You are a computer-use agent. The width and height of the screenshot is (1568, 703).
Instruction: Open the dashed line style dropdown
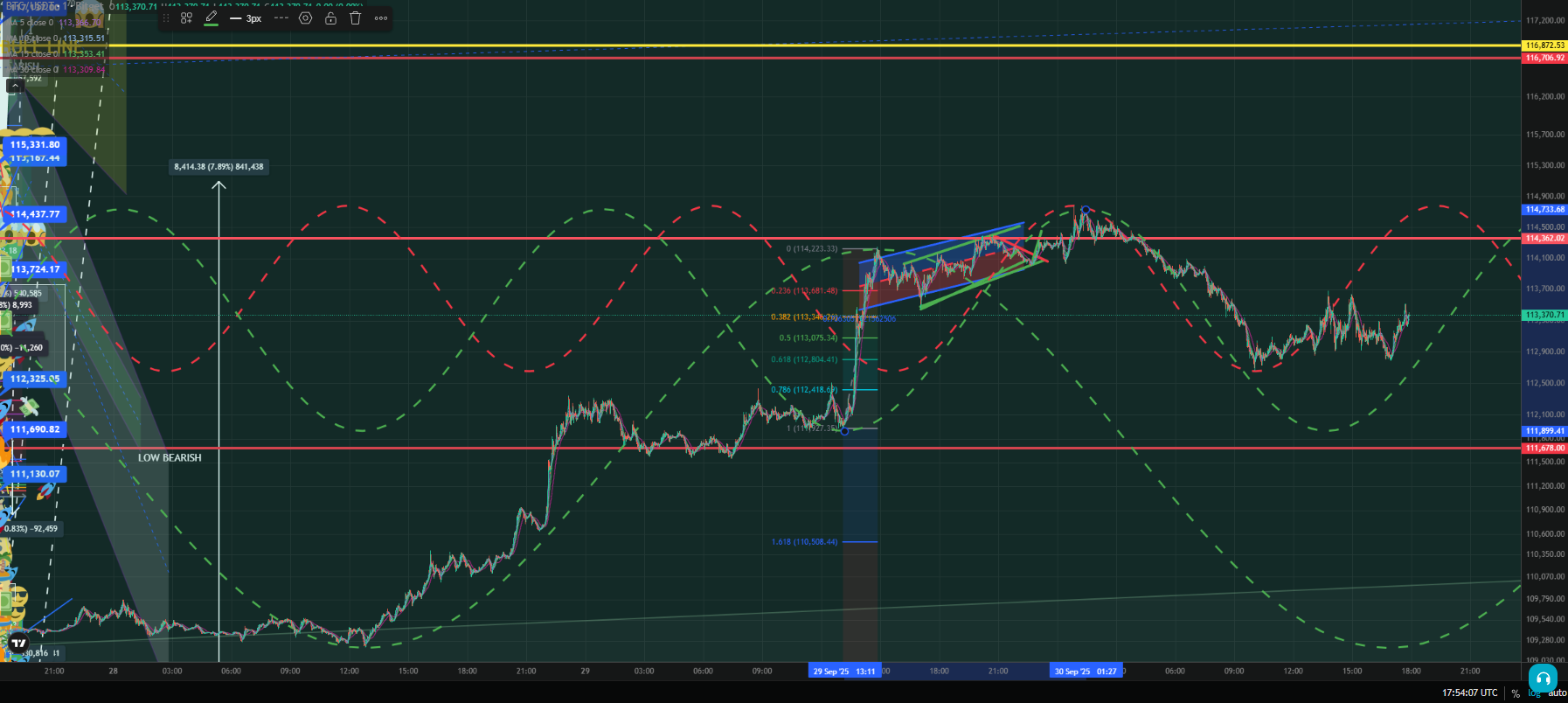point(281,17)
